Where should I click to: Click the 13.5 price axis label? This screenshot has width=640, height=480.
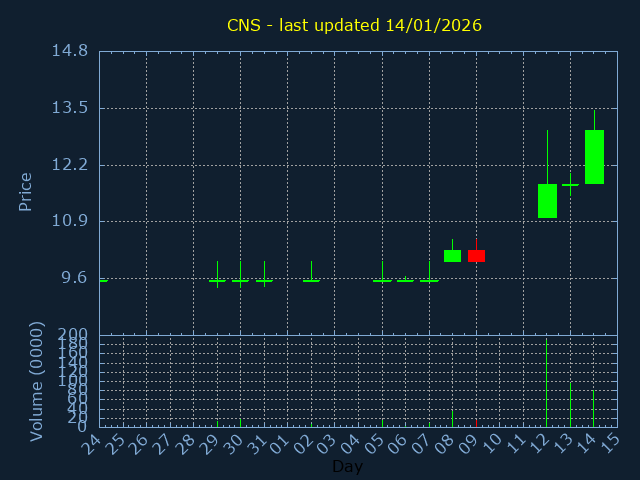coord(69,108)
